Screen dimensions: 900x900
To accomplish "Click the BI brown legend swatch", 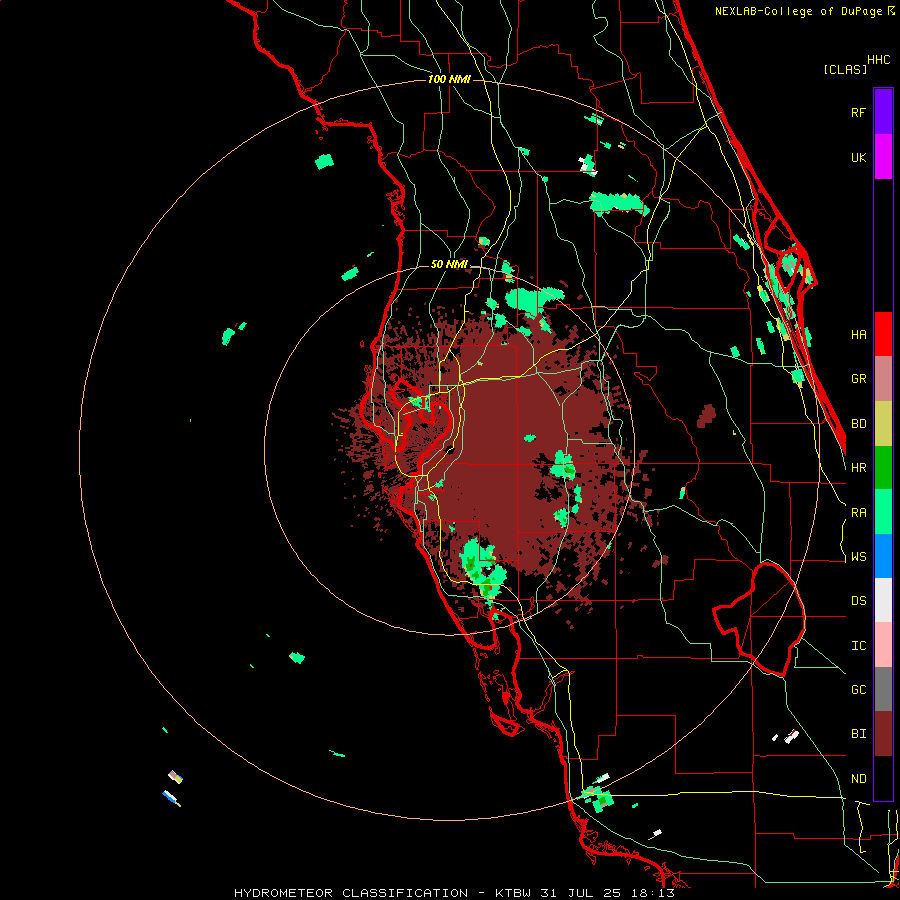I will pos(883,734).
